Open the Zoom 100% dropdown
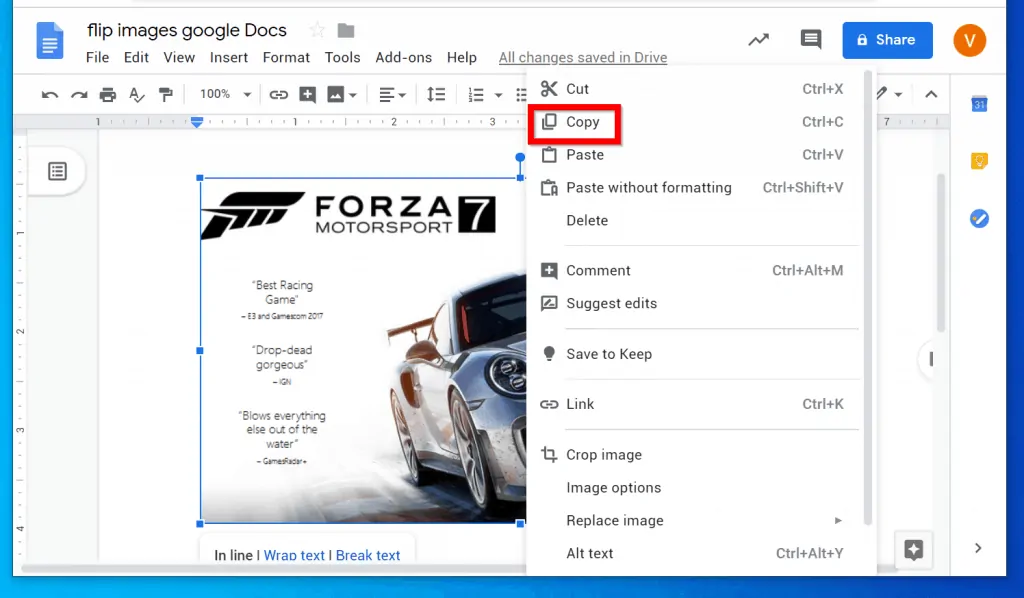Viewport: 1024px width, 598px height. click(x=225, y=95)
